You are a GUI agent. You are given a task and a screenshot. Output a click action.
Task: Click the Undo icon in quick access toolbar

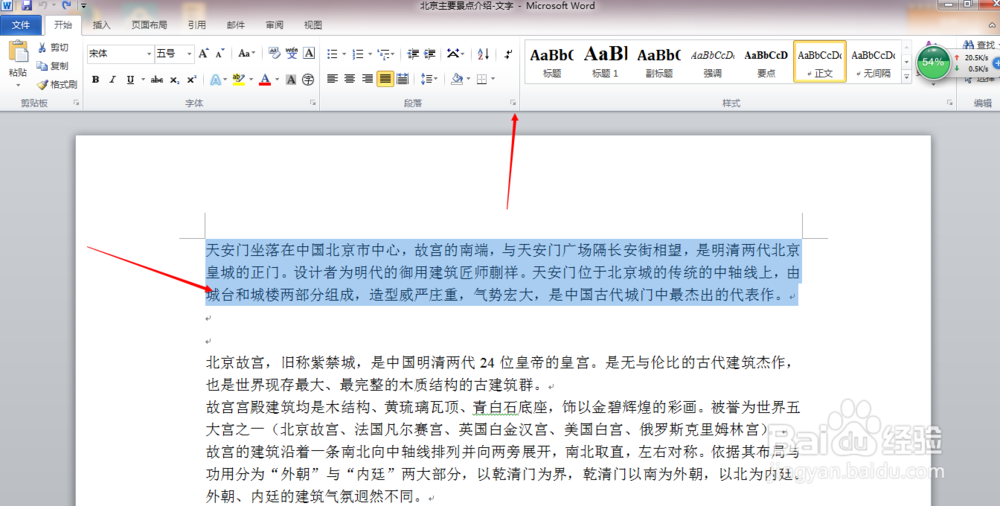point(43,5)
